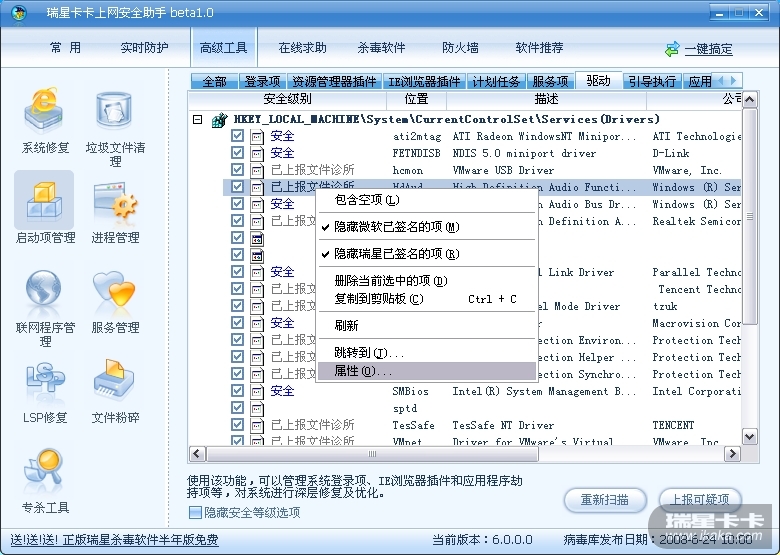The height and width of the screenshot is (555, 780).
Task: Uncheck the ati2mtag driver checkbox
Action: click(x=237, y=136)
